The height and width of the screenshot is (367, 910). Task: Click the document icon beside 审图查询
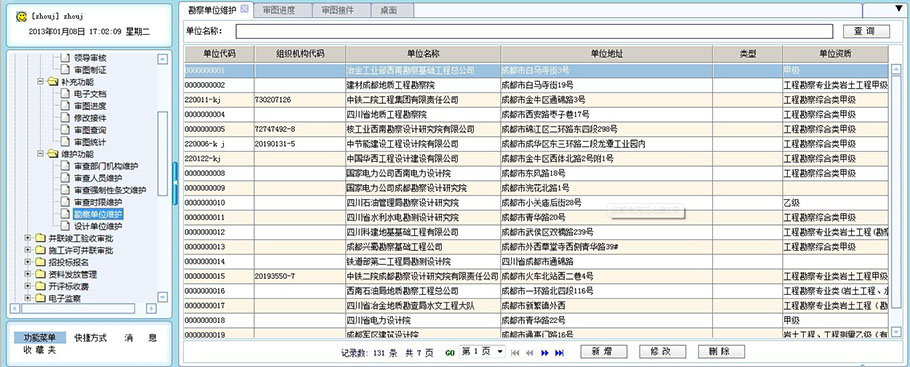point(64,130)
